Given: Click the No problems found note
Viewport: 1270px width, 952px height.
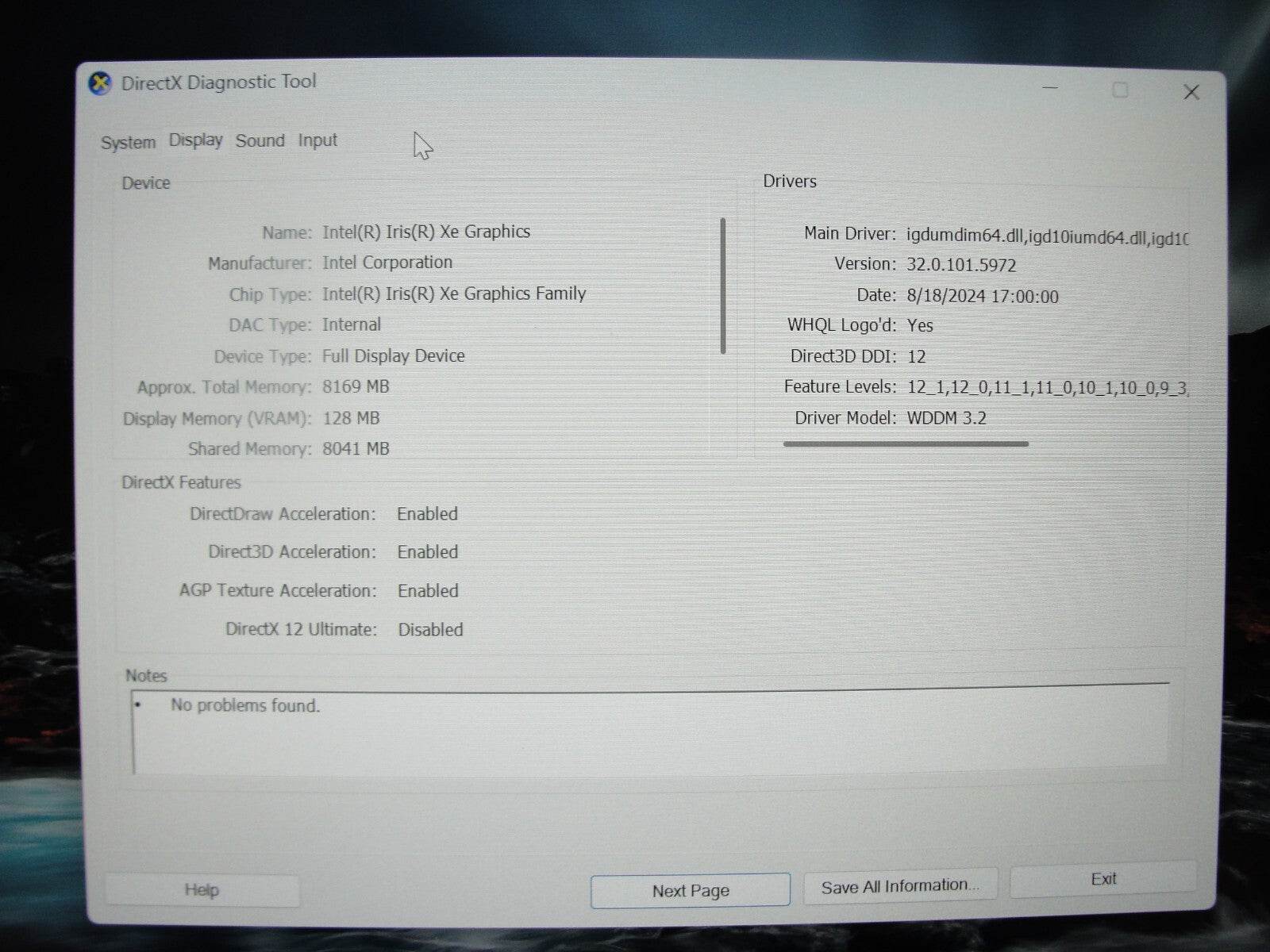Looking at the screenshot, I should [244, 705].
